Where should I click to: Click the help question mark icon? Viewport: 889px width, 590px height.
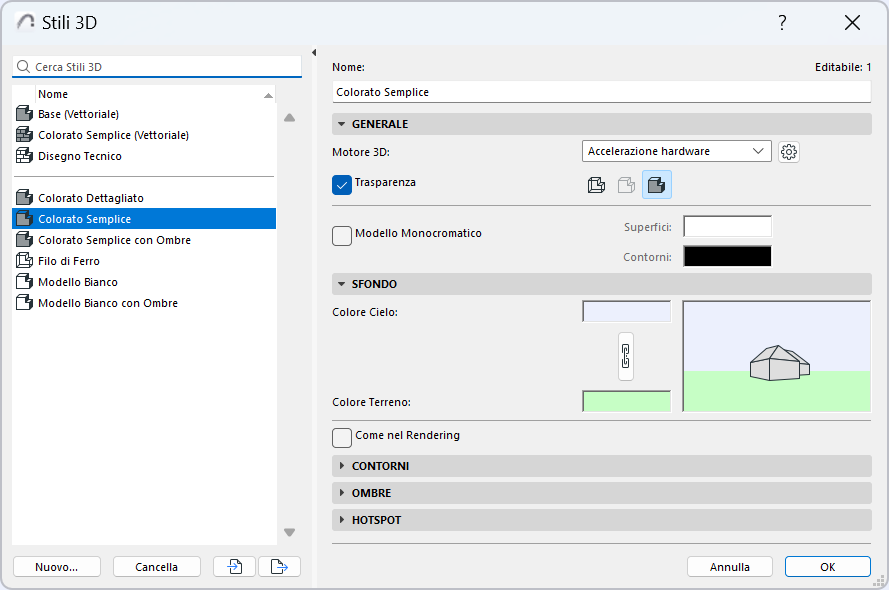tap(782, 23)
